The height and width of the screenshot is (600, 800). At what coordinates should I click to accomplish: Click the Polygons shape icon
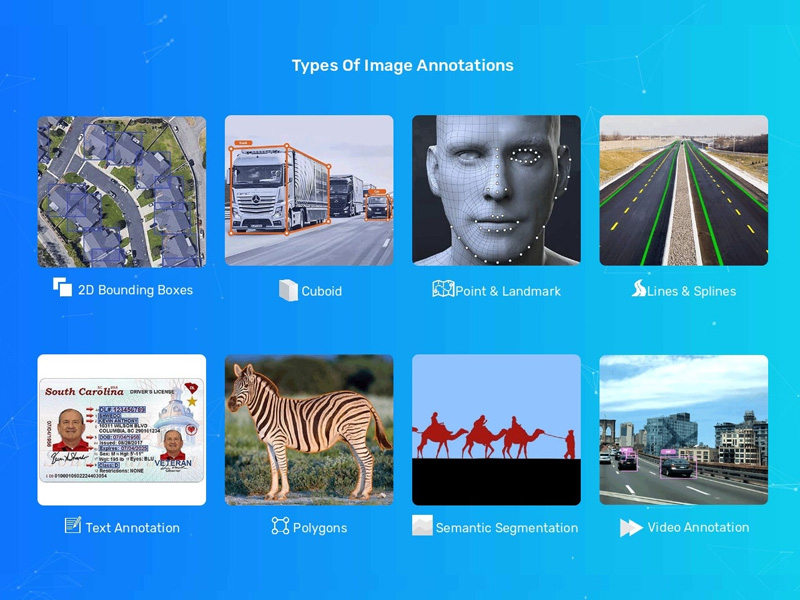[x=280, y=526]
